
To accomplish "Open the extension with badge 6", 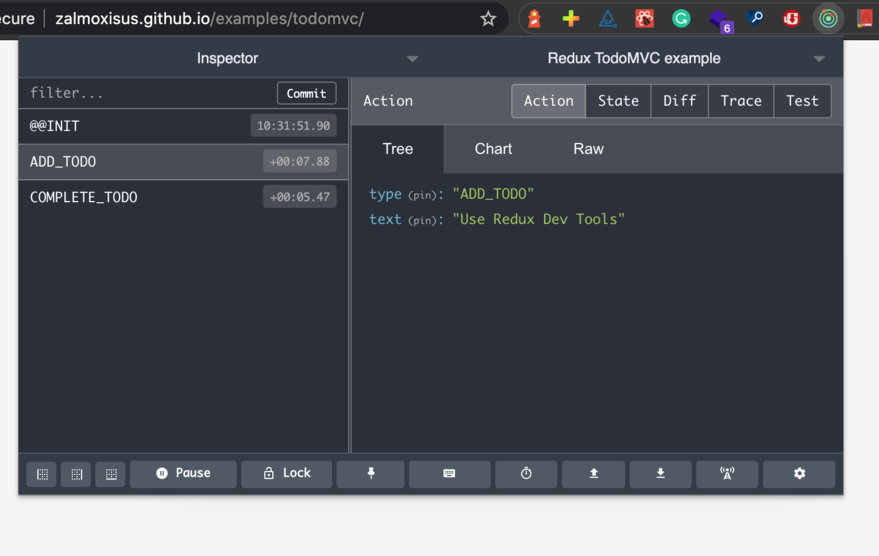I will pyautogui.click(x=719, y=20).
